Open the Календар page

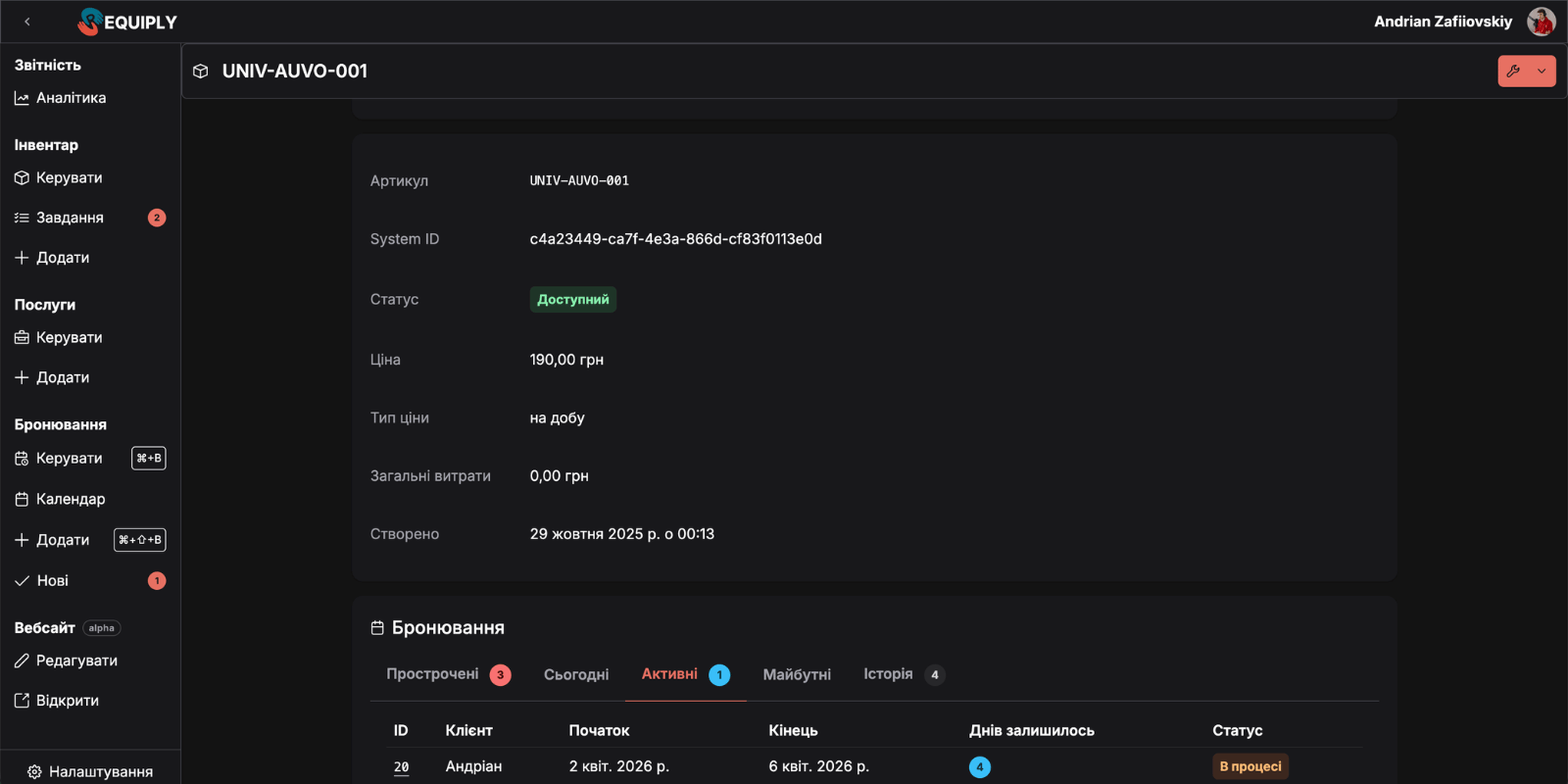70,499
